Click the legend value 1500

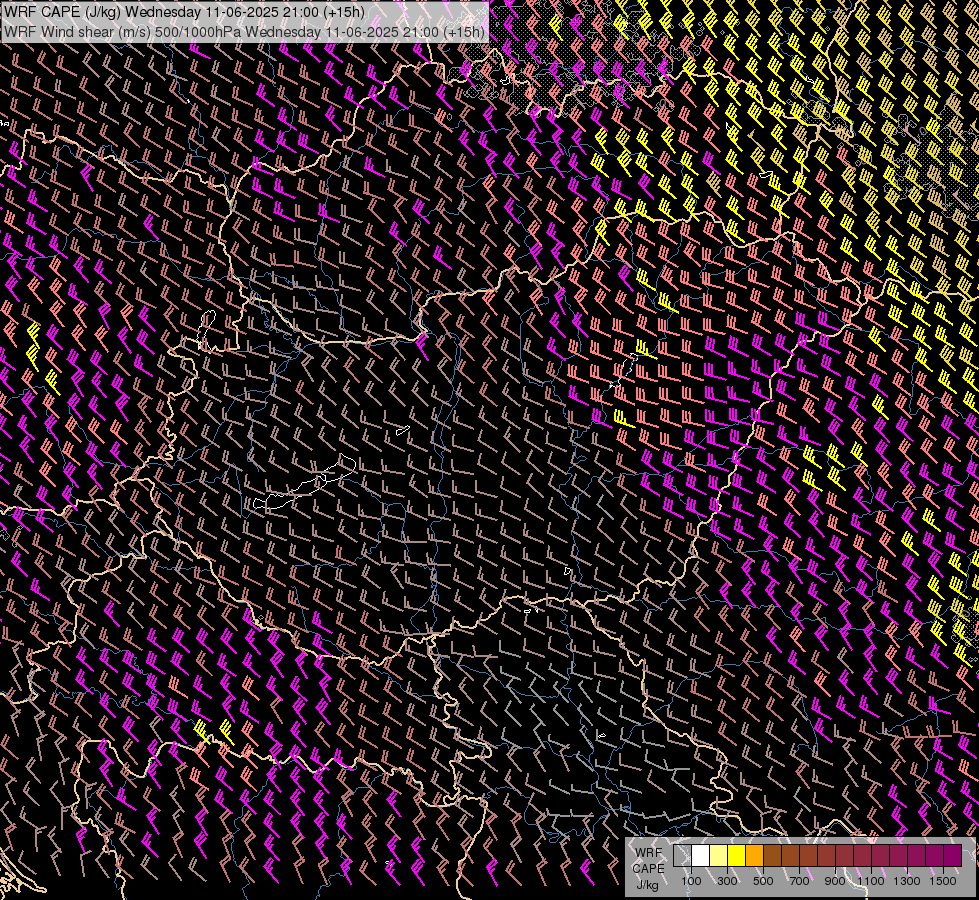pyautogui.click(x=943, y=881)
